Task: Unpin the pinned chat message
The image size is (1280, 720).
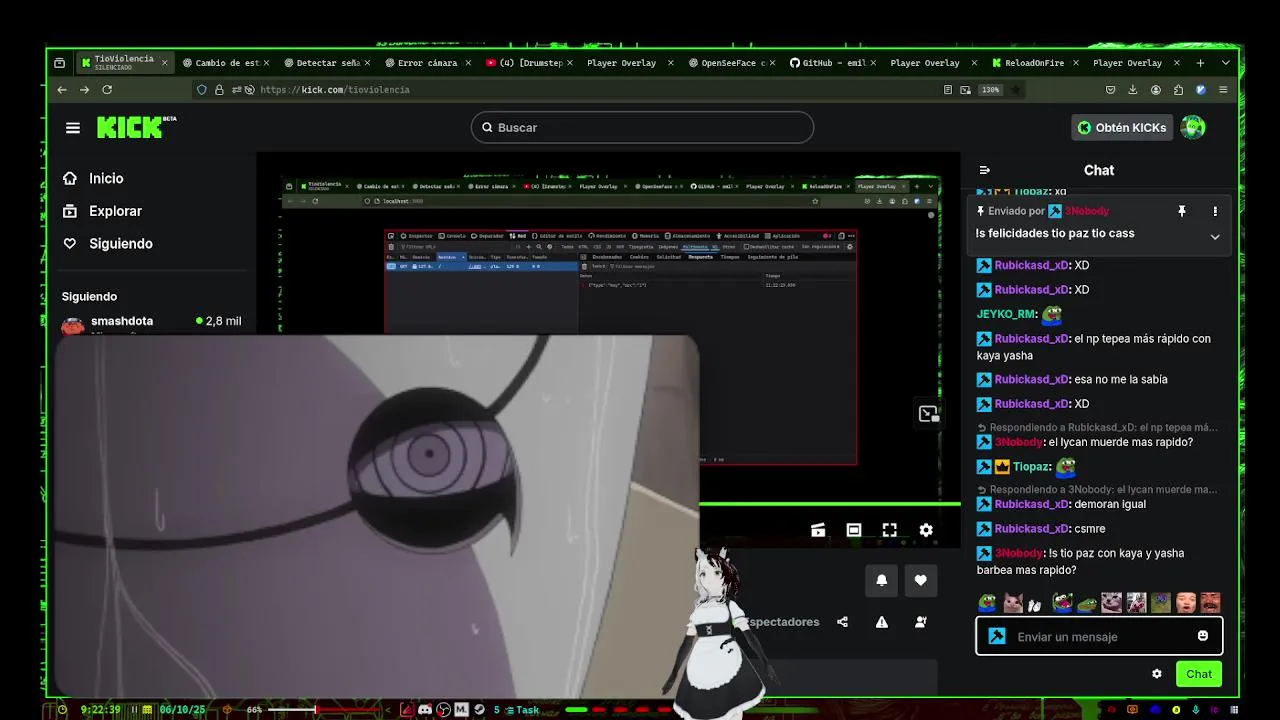Action: point(1181,211)
